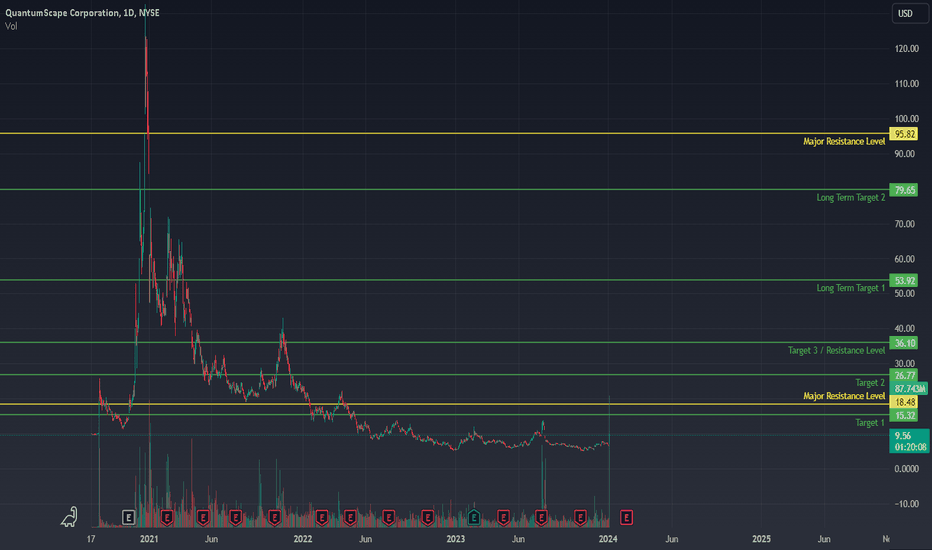Click the QuantumScape Corporation chart title

82,12
